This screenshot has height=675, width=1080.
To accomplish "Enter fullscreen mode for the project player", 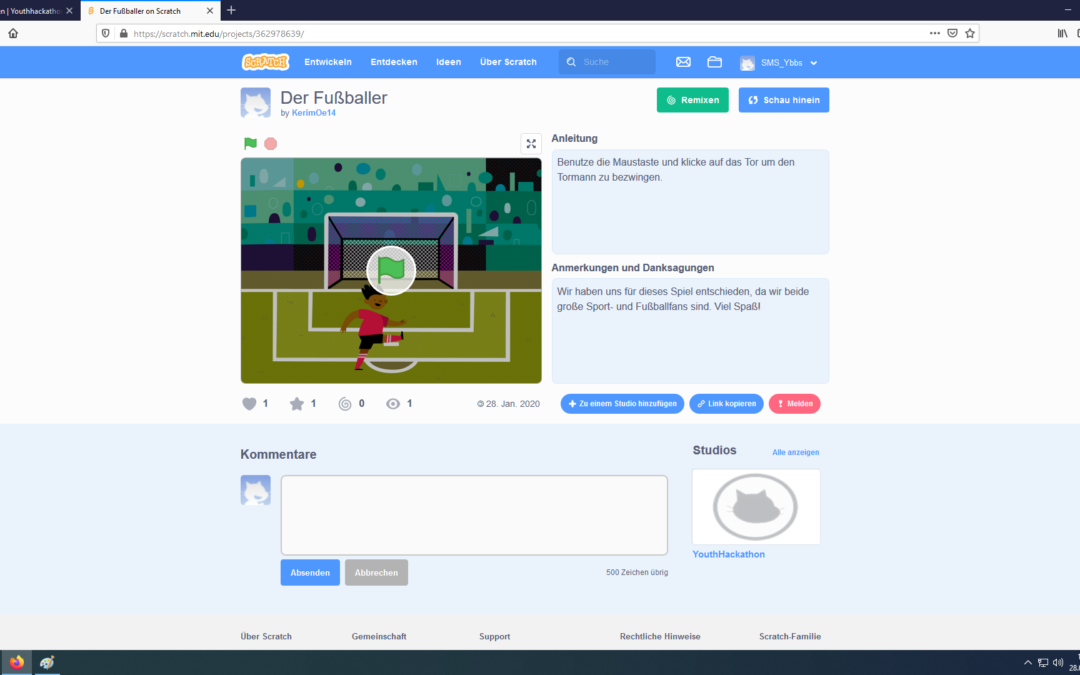I will click(x=530, y=144).
